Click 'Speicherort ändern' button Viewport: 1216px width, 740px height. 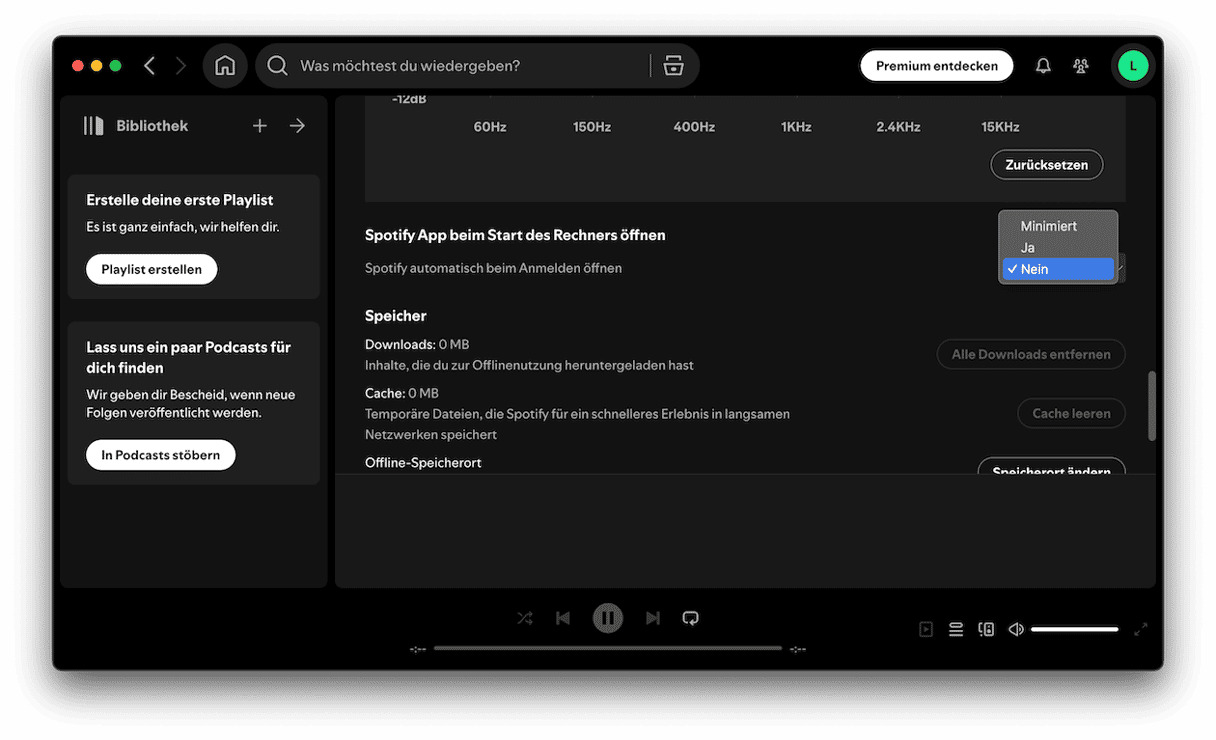pos(1051,466)
